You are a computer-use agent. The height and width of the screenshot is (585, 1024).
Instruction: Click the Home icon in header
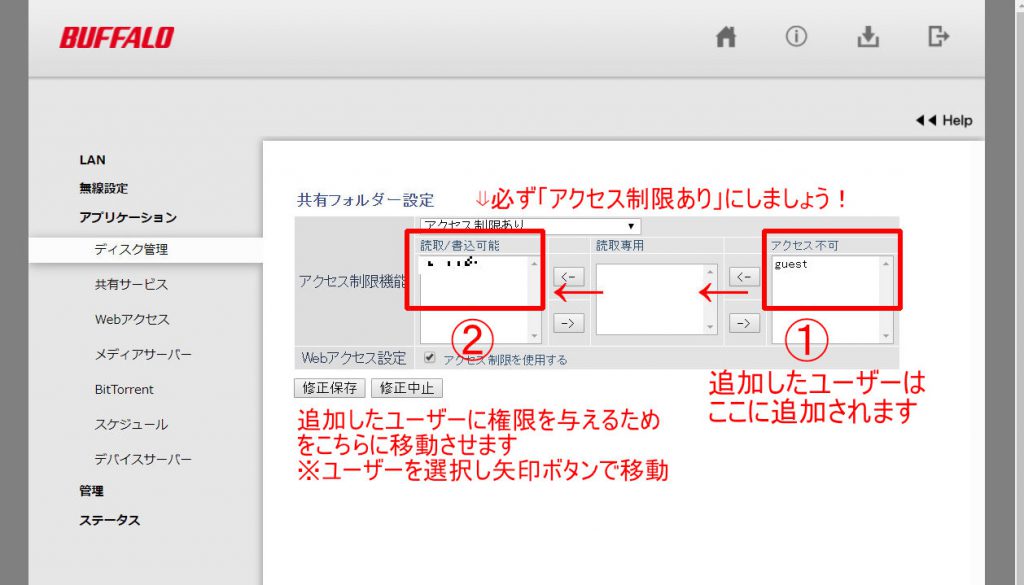pos(726,37)
